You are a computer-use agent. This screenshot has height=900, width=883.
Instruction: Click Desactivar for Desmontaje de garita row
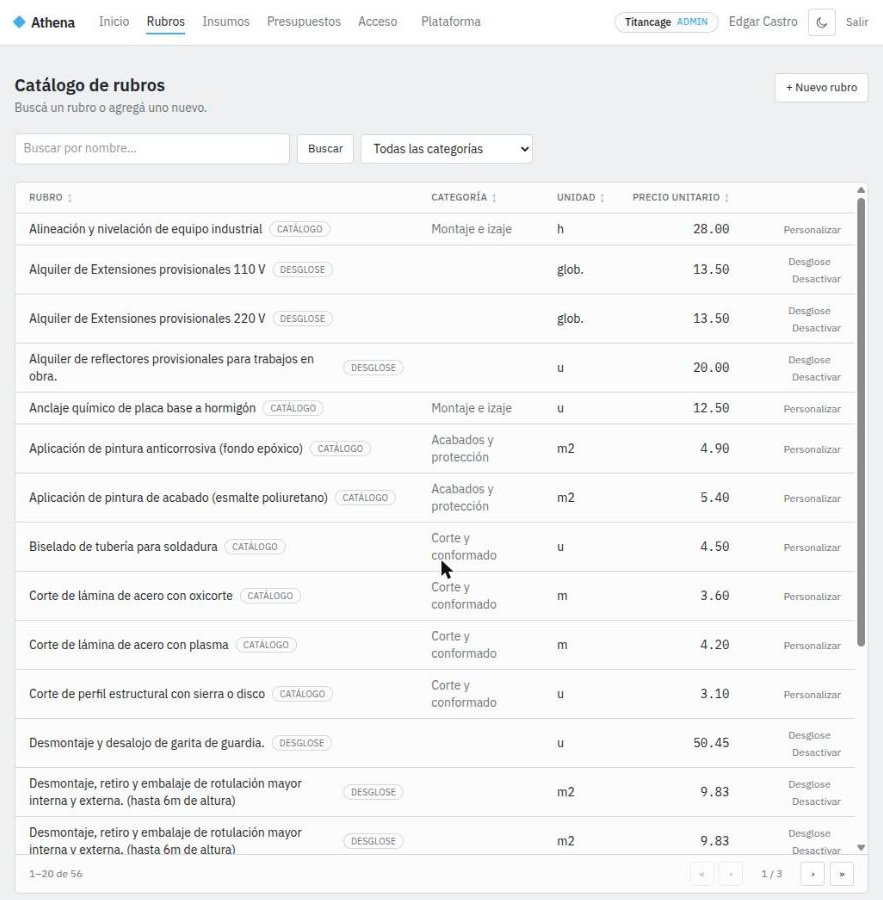click(x=816, y=752)
